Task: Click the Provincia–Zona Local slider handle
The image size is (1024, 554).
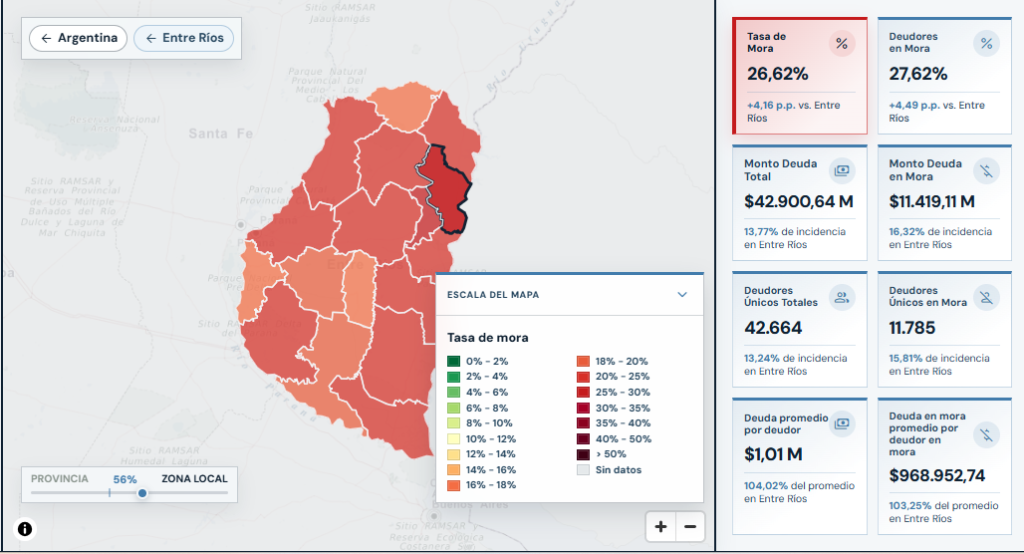Action: click(142, 493)
